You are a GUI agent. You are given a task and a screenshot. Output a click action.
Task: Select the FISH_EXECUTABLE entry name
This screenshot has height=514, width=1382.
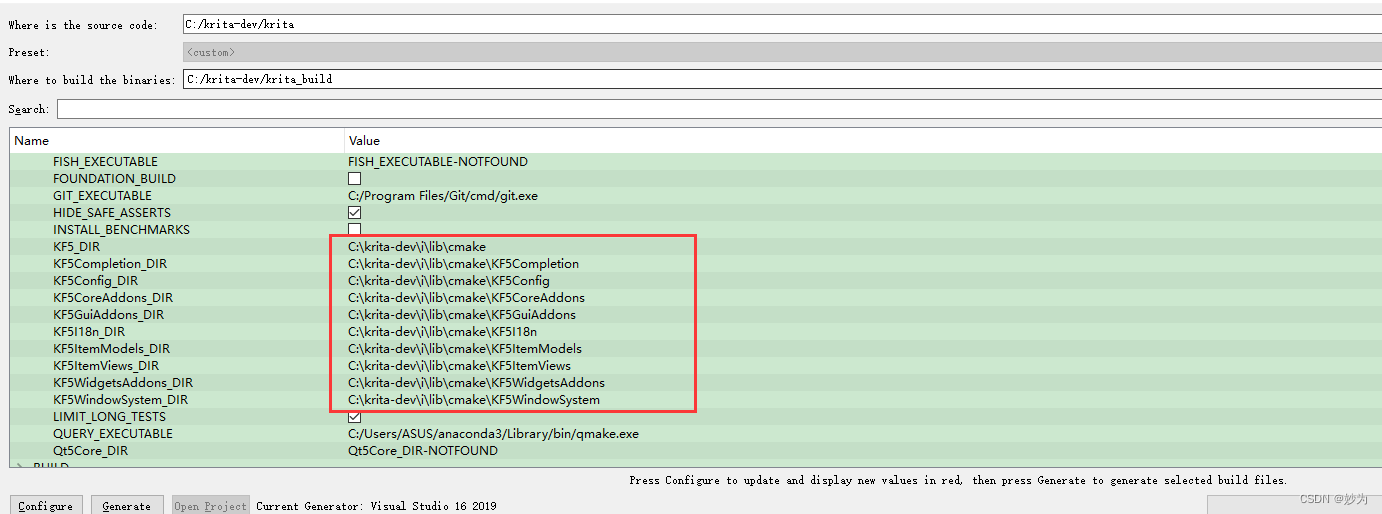click(105, 162)
